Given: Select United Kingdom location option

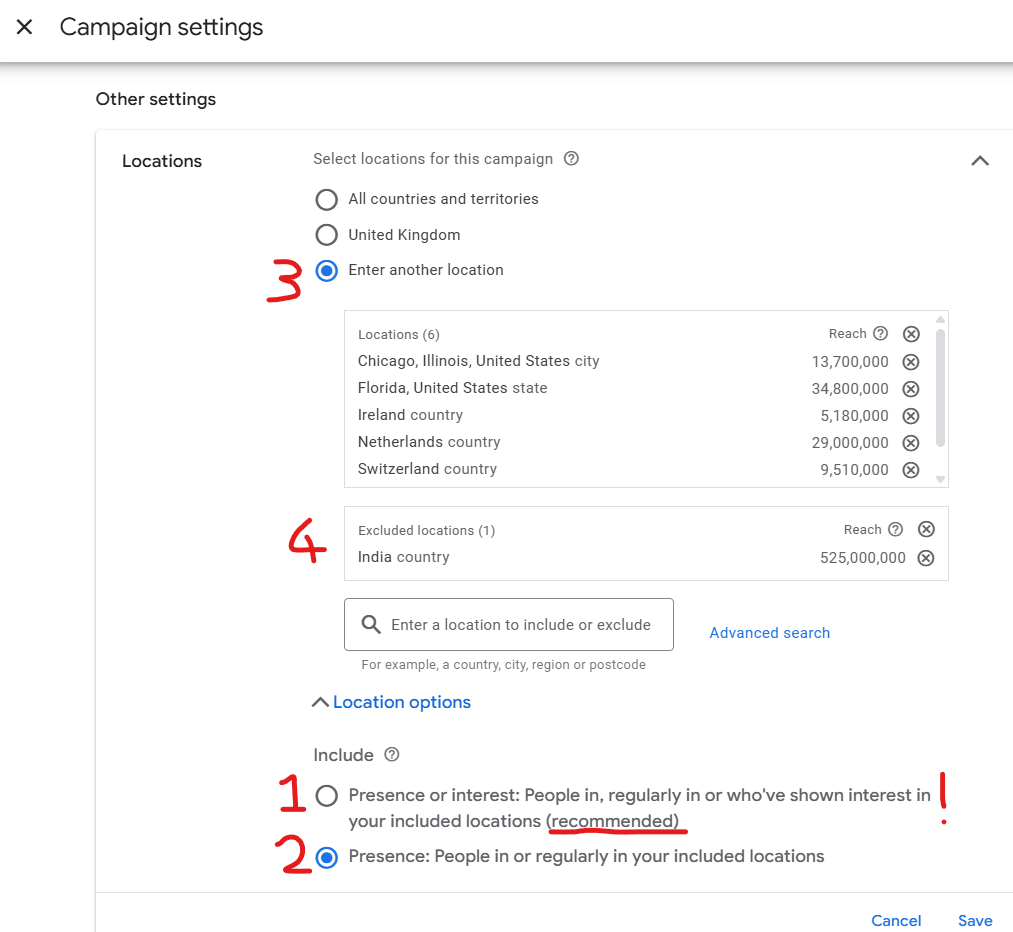Looking at the screenshot, I should [326, 235].
